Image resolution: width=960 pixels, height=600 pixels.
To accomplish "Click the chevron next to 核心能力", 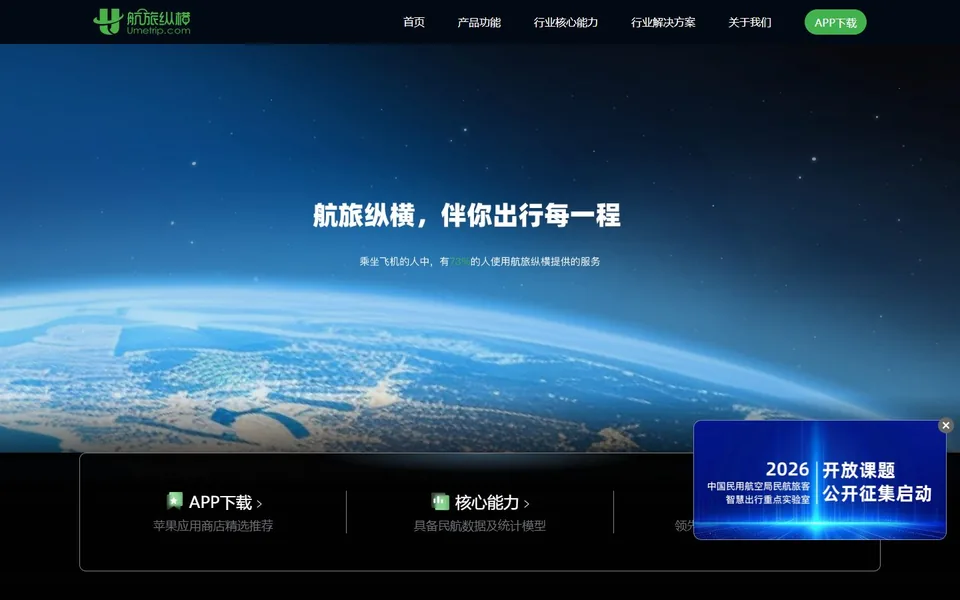I will point(527,504).
